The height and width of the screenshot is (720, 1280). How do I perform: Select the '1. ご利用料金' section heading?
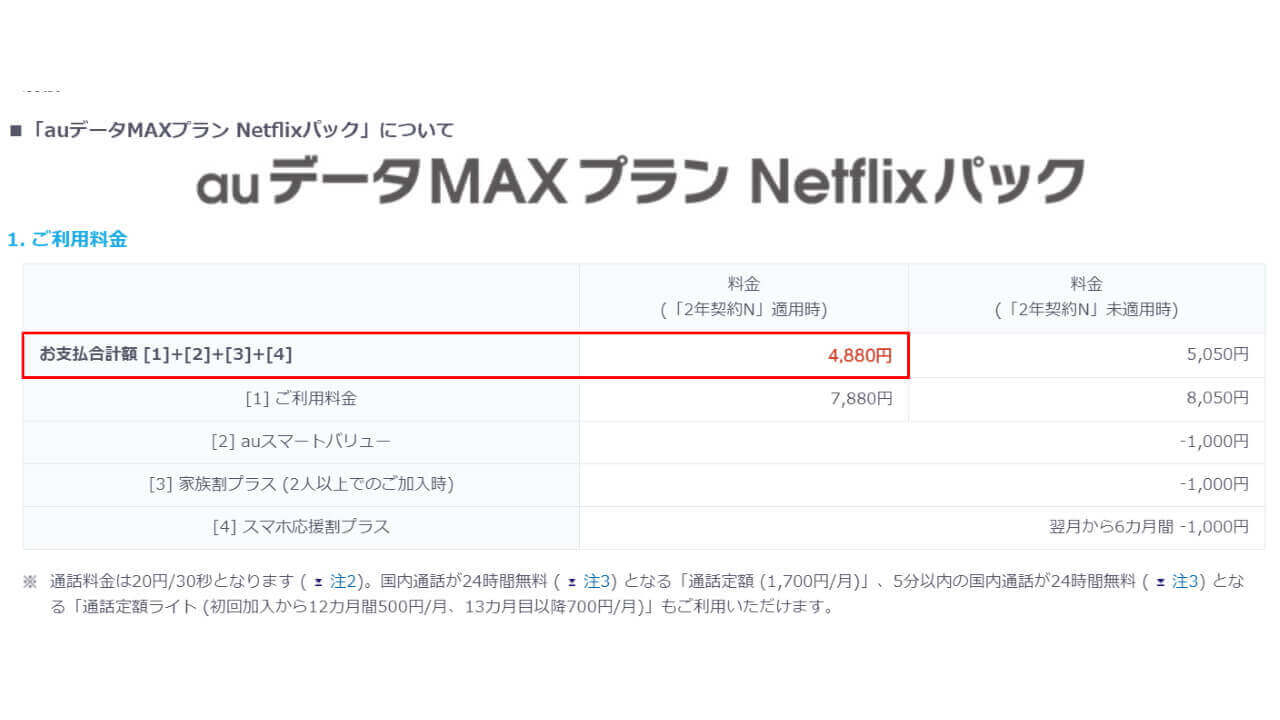pyautogui.click(x=67, y=240)
